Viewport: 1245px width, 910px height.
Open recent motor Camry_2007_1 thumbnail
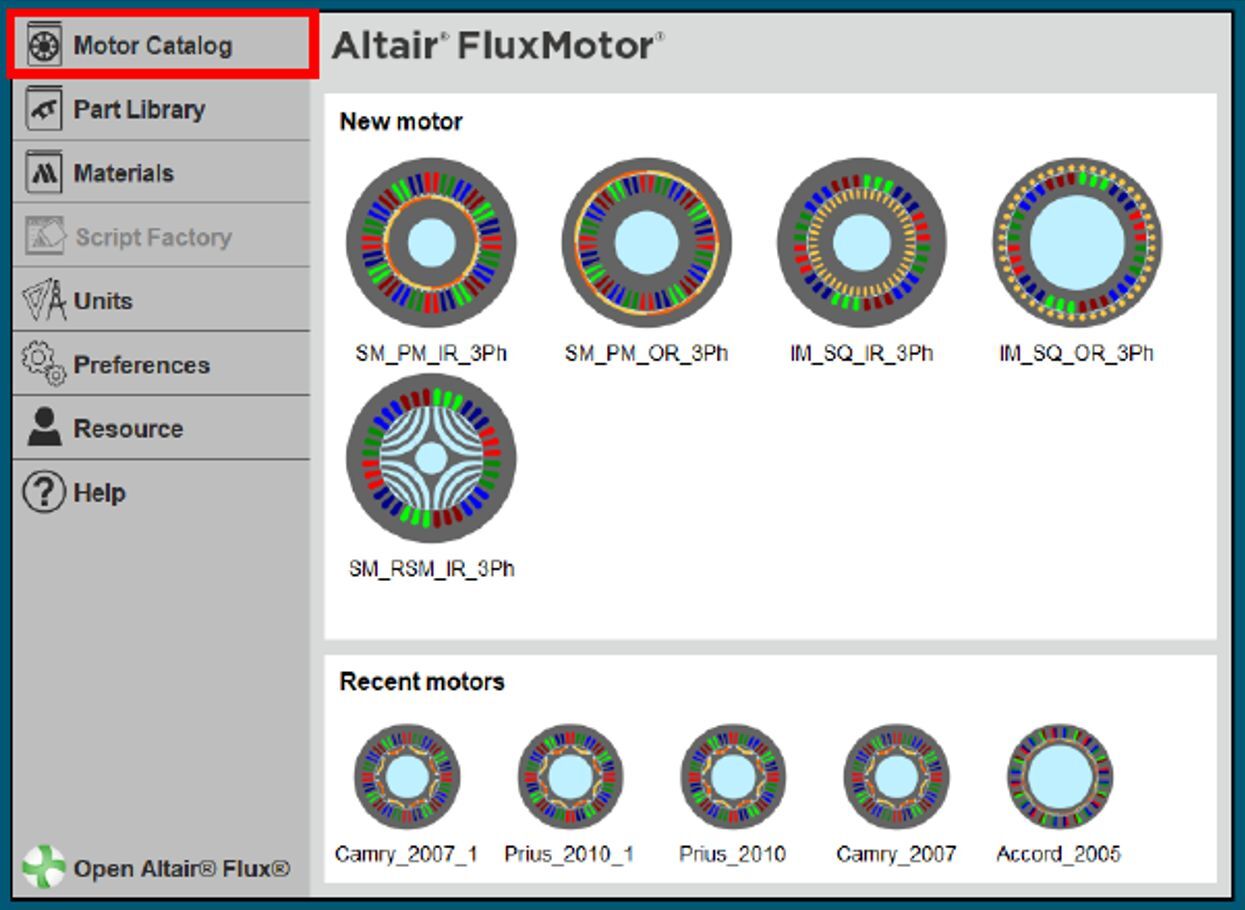tap(406, 777)
